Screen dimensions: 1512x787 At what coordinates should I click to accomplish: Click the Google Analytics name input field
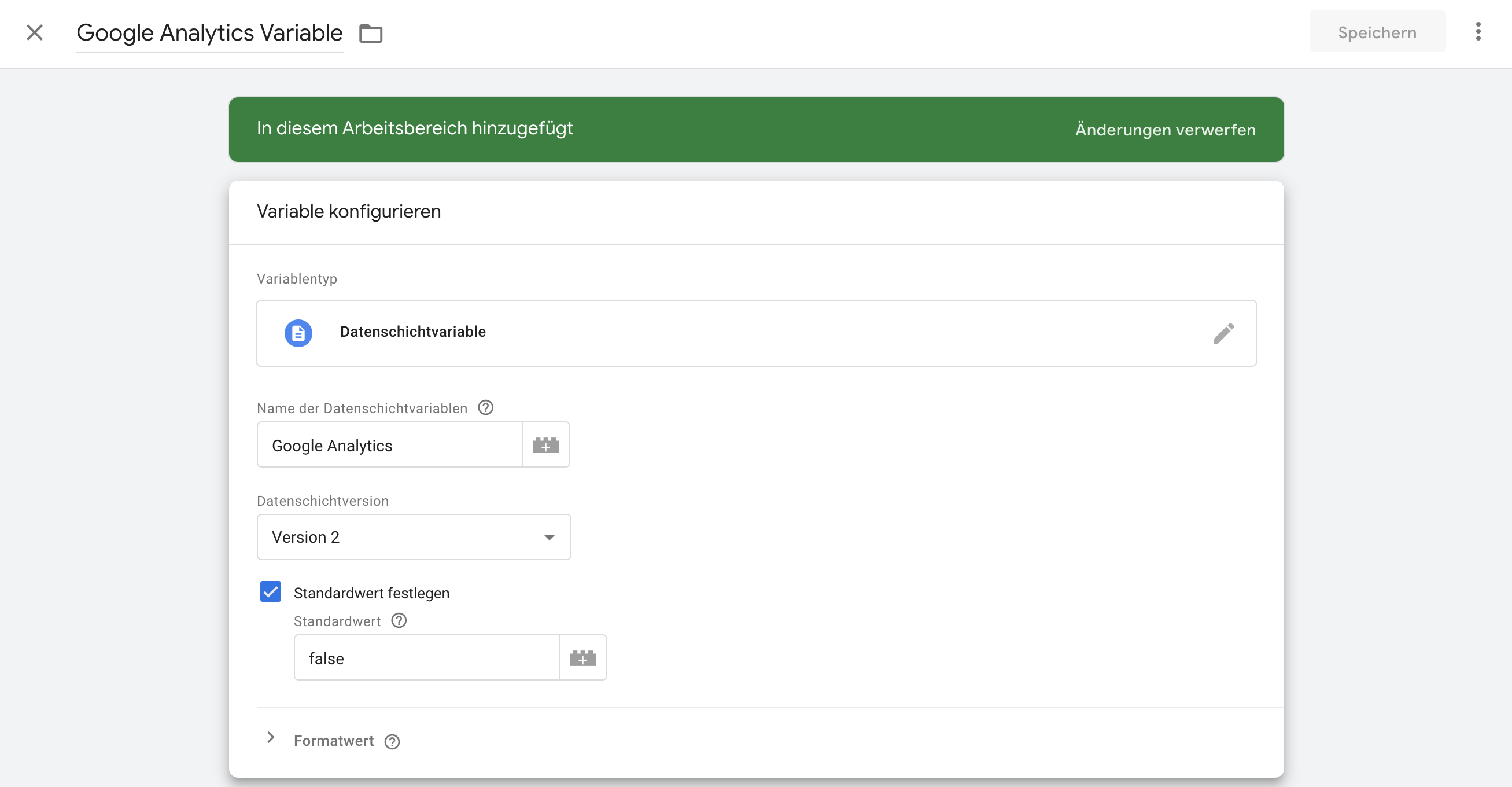click(x=389, y=444)
